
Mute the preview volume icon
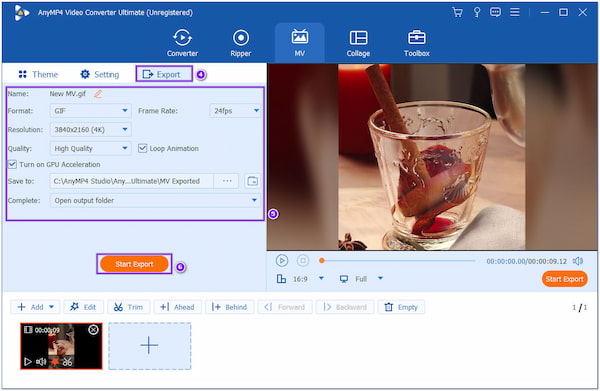[577, 261]
